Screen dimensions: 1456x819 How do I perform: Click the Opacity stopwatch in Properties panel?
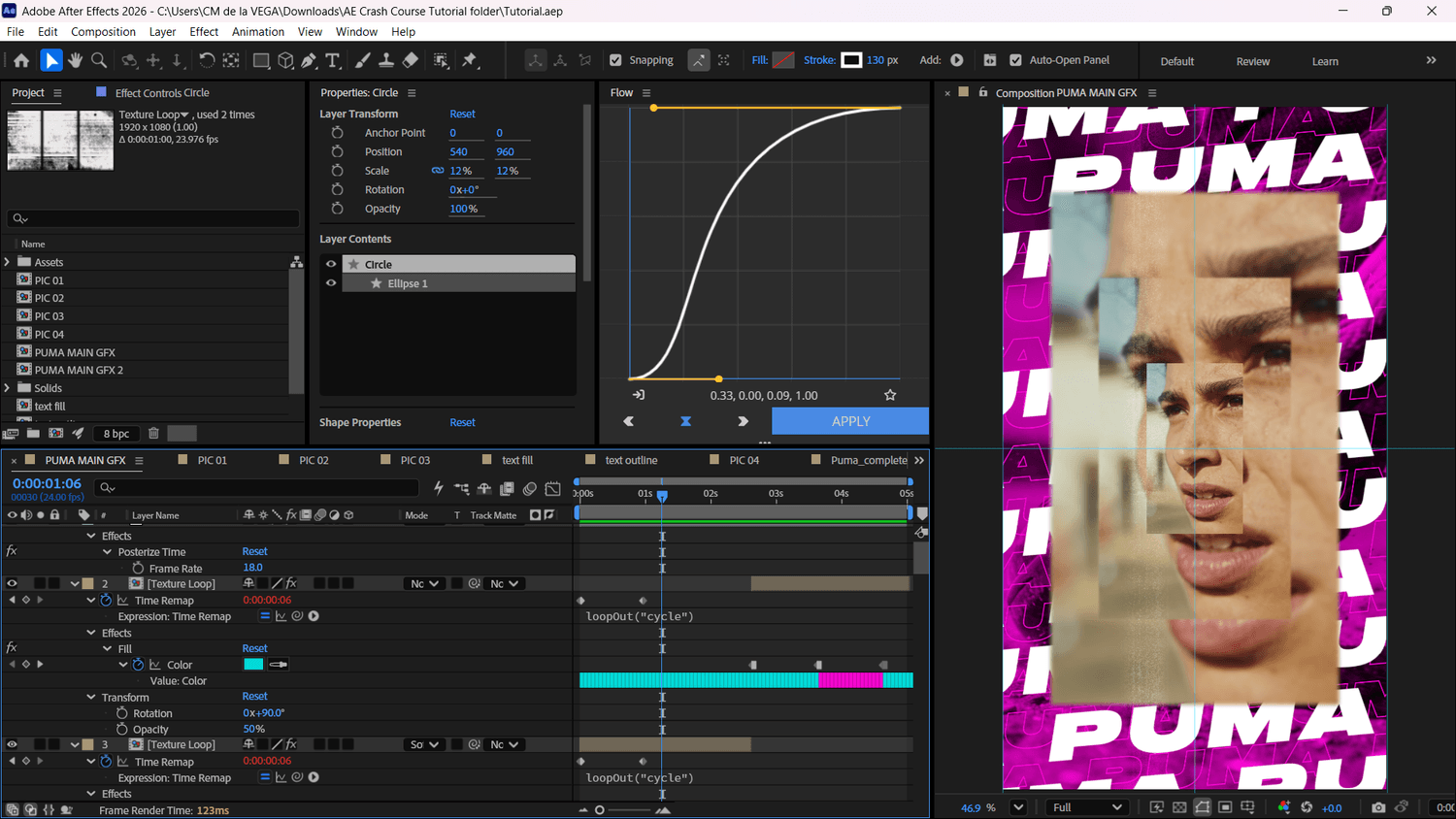(x=337, y=209)
